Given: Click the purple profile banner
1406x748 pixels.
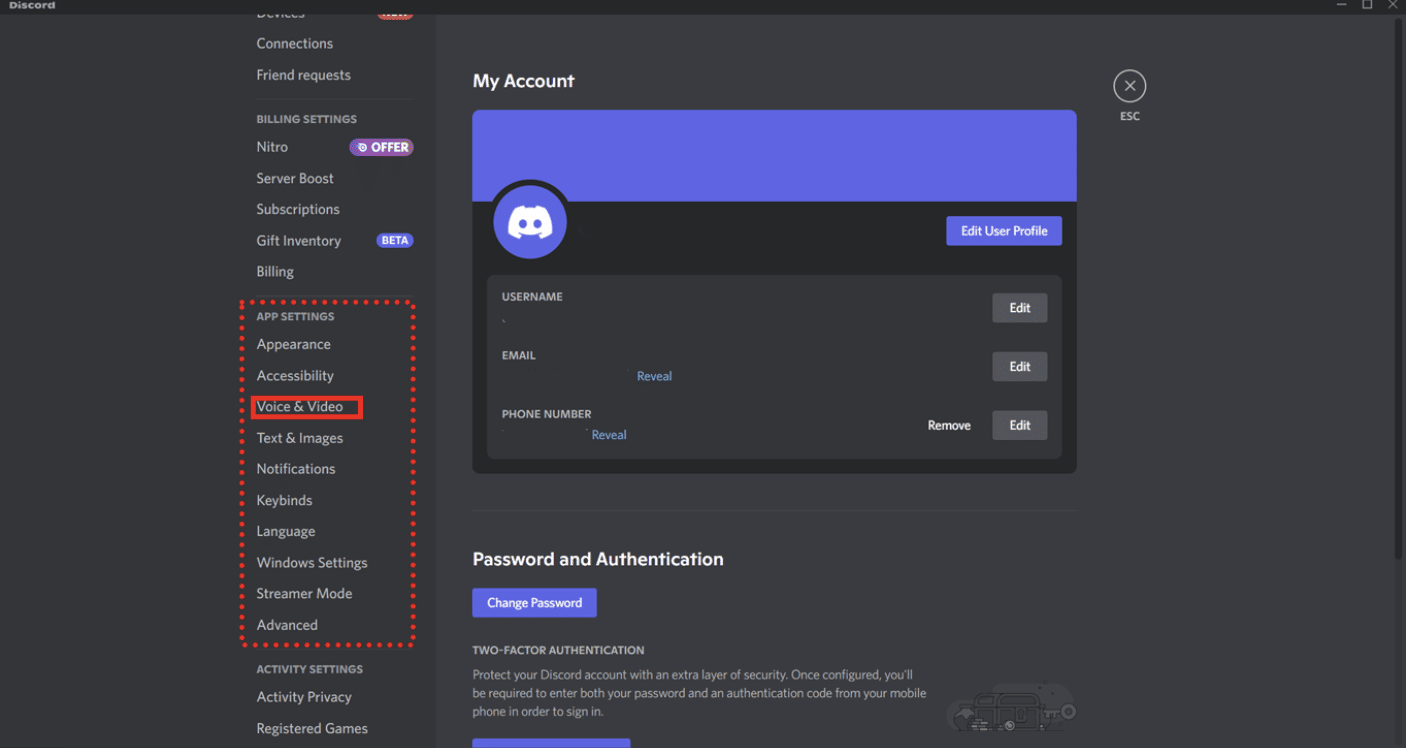Looking at the screenshot, I should coord(774,155).
